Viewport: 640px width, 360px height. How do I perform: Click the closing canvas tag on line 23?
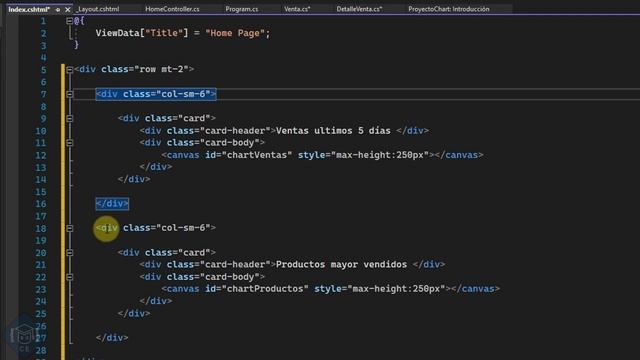point(476,289)
